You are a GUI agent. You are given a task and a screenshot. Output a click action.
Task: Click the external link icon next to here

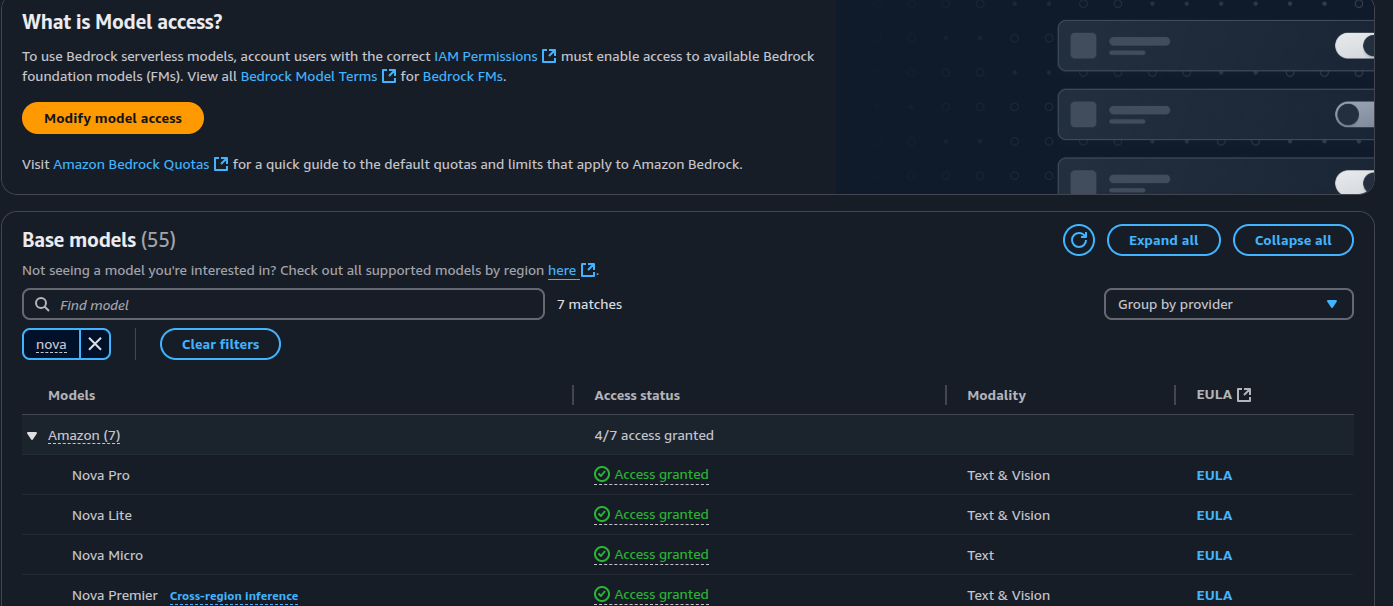(x=589, y=270)
